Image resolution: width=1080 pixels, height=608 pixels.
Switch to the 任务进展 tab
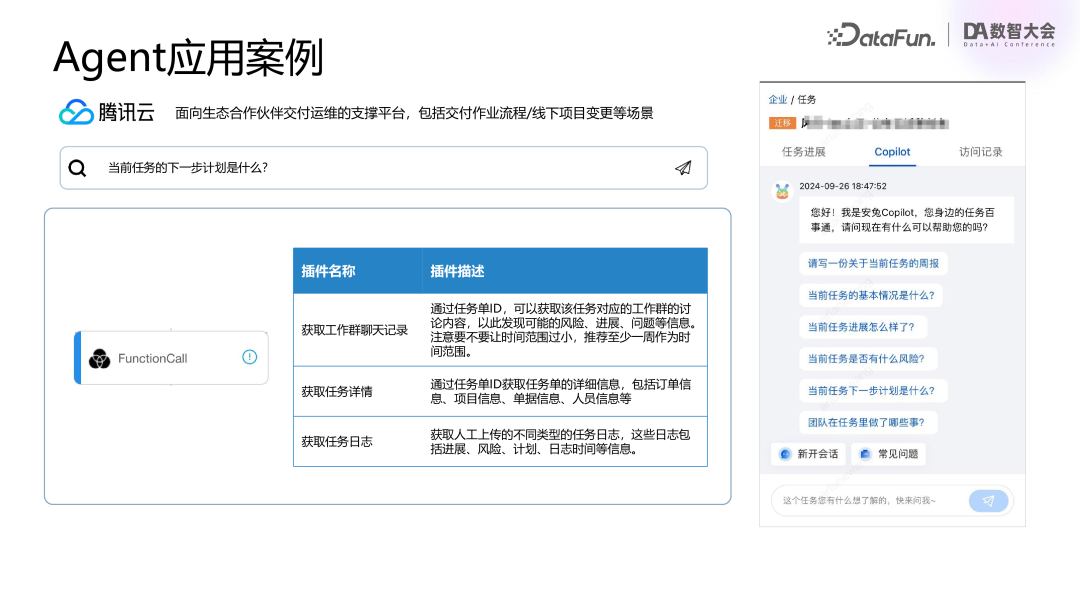806,152
